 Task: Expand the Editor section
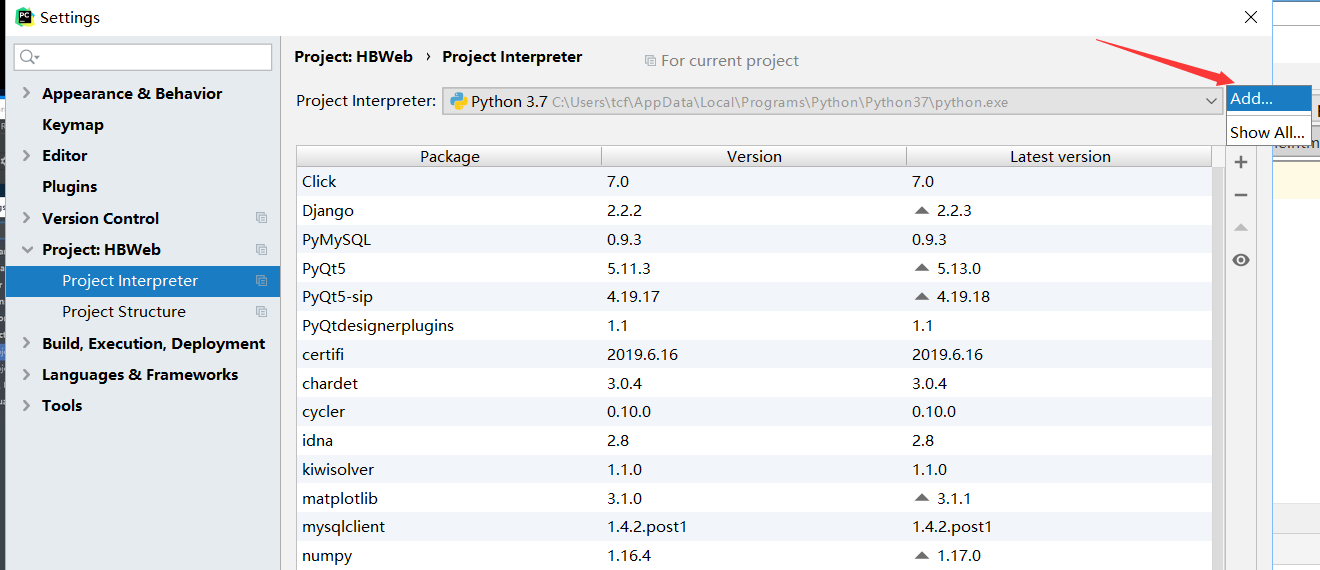point(26,156)
